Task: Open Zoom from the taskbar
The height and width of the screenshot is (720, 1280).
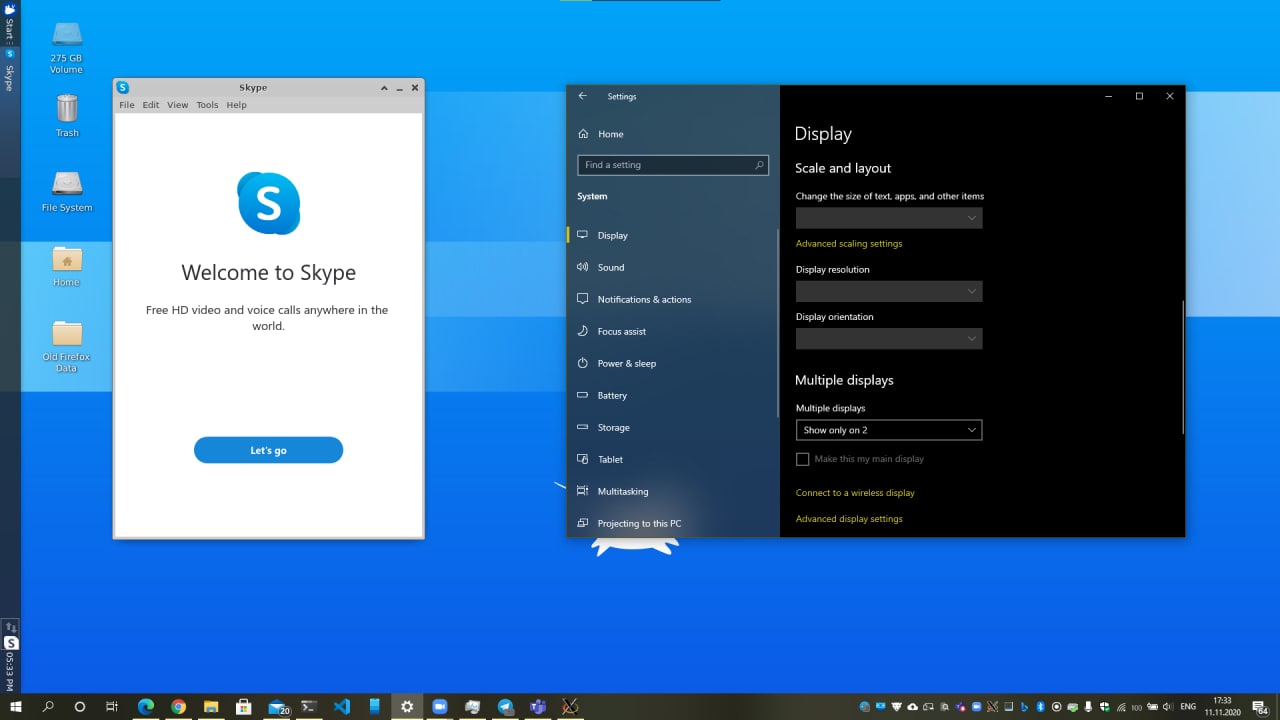Action: (x=439, y=707)
